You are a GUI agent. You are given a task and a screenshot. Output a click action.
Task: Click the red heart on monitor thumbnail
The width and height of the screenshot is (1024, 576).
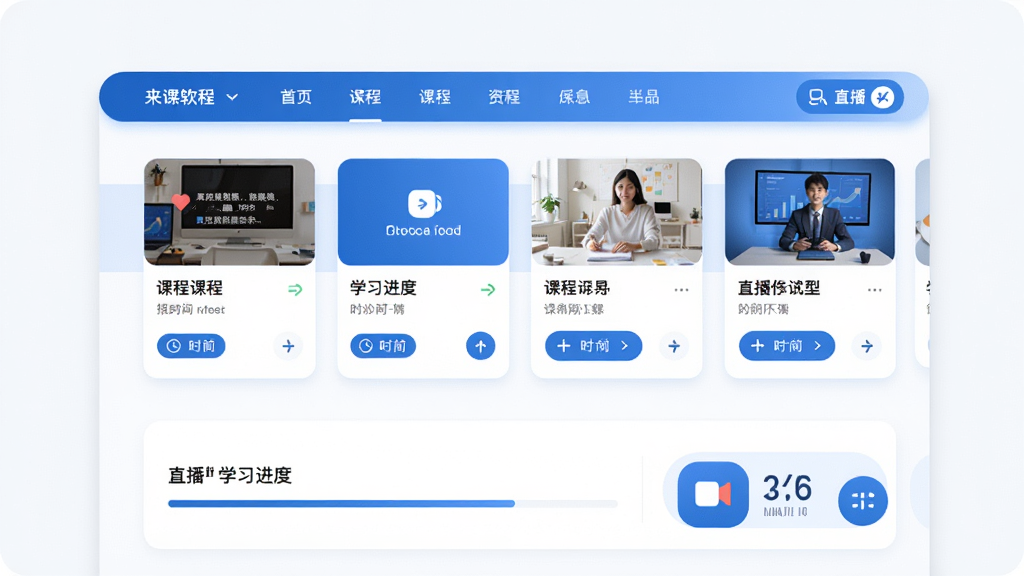coord(181,201)
